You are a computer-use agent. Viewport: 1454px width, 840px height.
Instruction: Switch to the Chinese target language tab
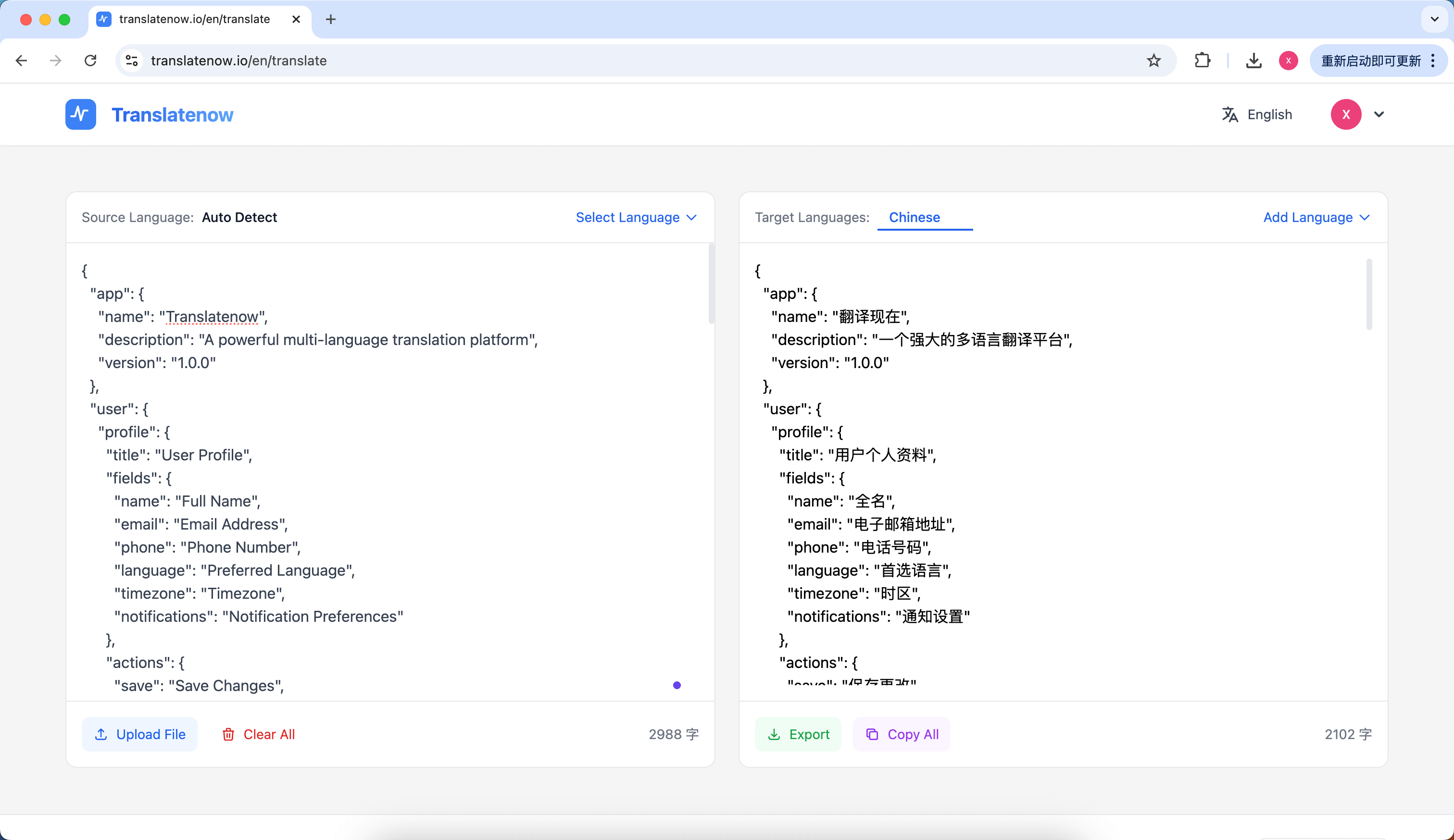click(x=914, y=217)
